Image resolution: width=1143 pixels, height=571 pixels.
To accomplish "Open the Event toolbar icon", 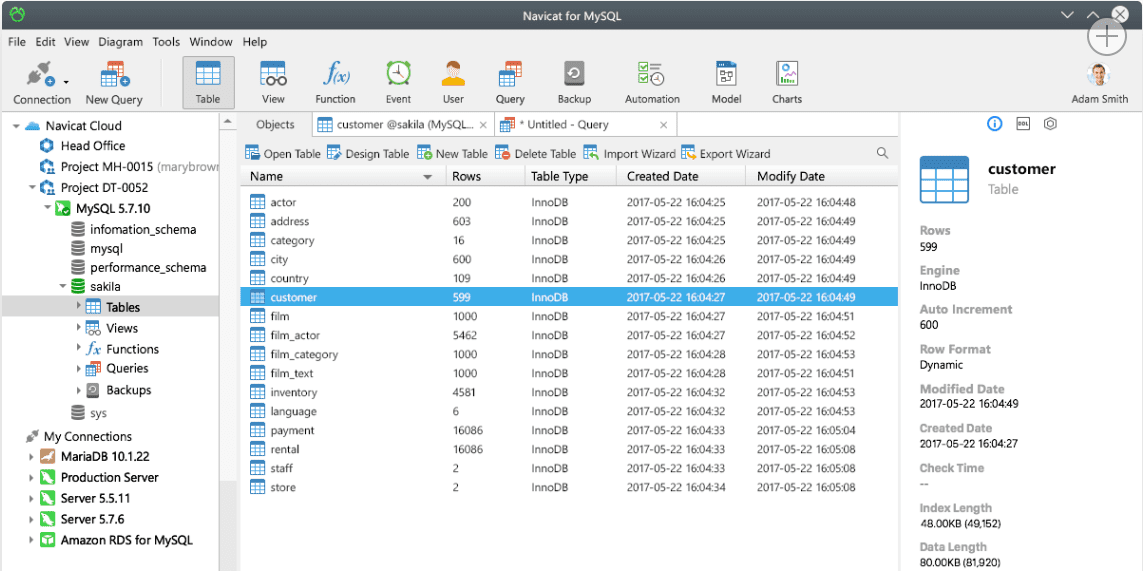I will pyautogui.click(x=398, y=75).
